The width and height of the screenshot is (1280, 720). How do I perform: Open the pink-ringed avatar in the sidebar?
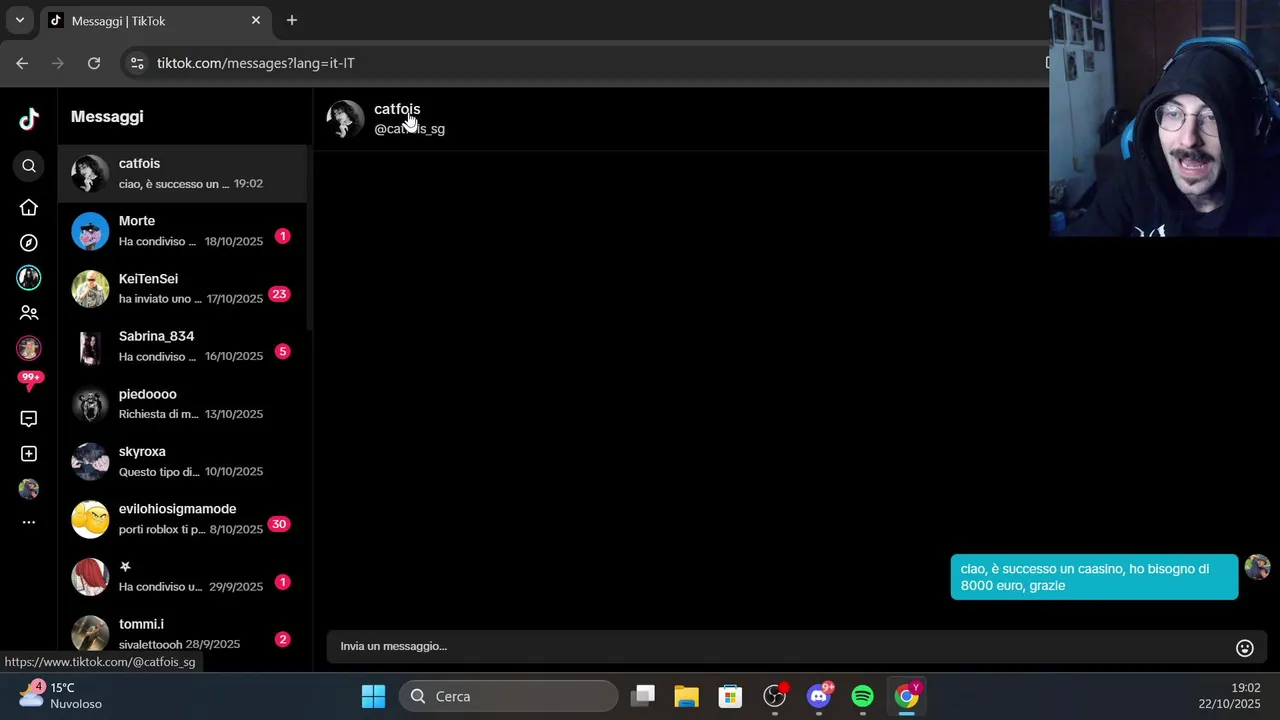coord(29,348)
